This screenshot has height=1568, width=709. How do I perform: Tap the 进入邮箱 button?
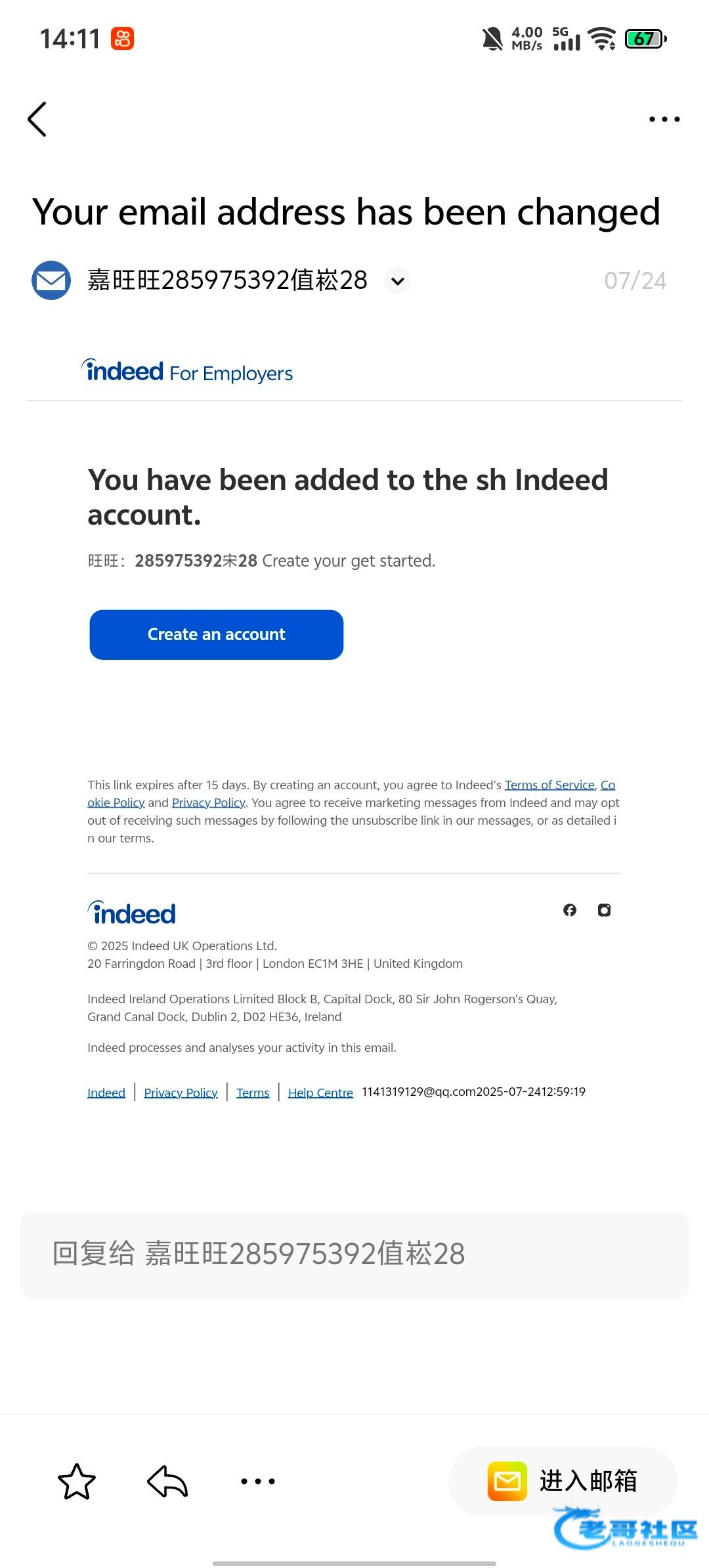[x=563, y=1481]
